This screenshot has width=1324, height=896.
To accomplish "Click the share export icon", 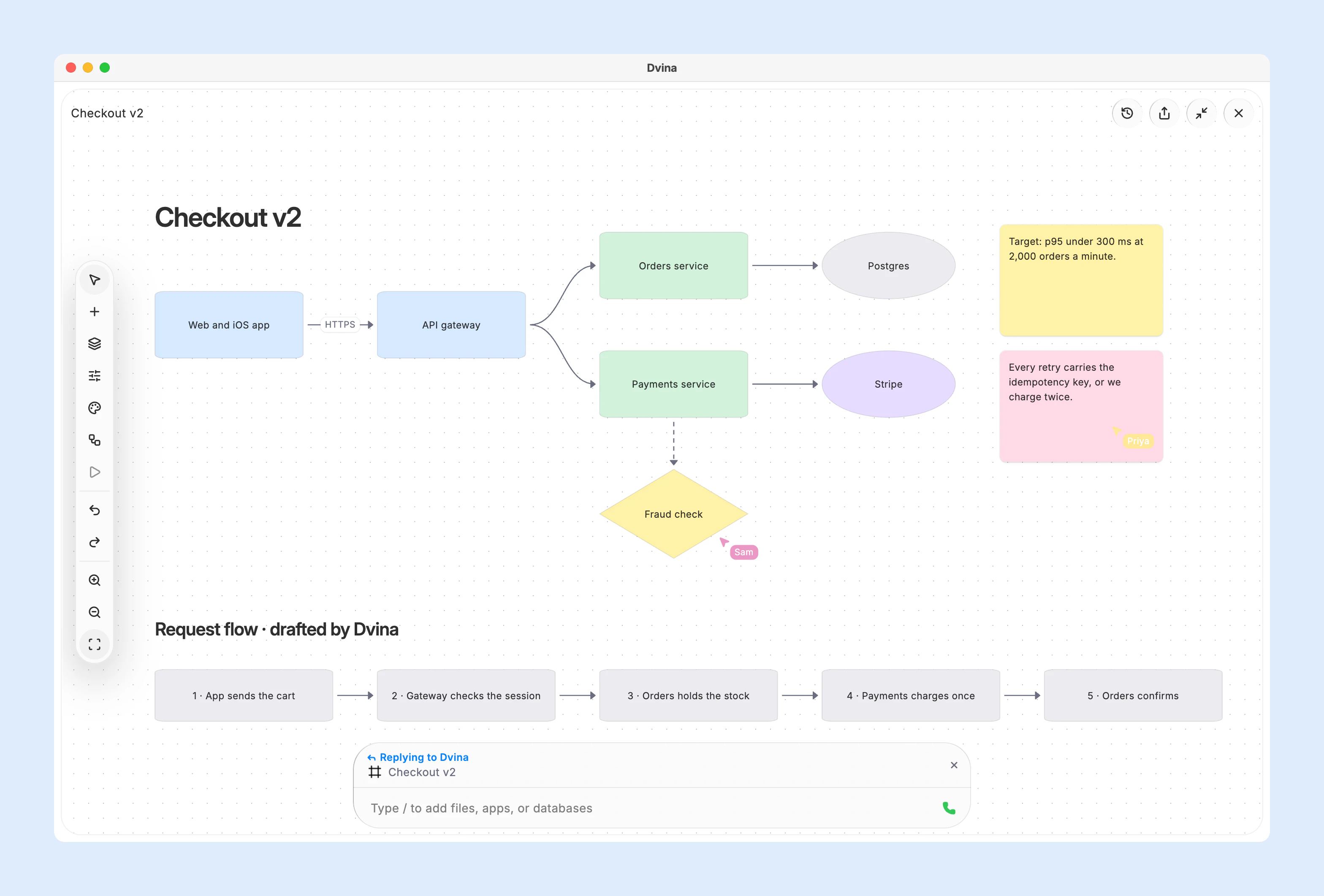I will pos(1164,113).
